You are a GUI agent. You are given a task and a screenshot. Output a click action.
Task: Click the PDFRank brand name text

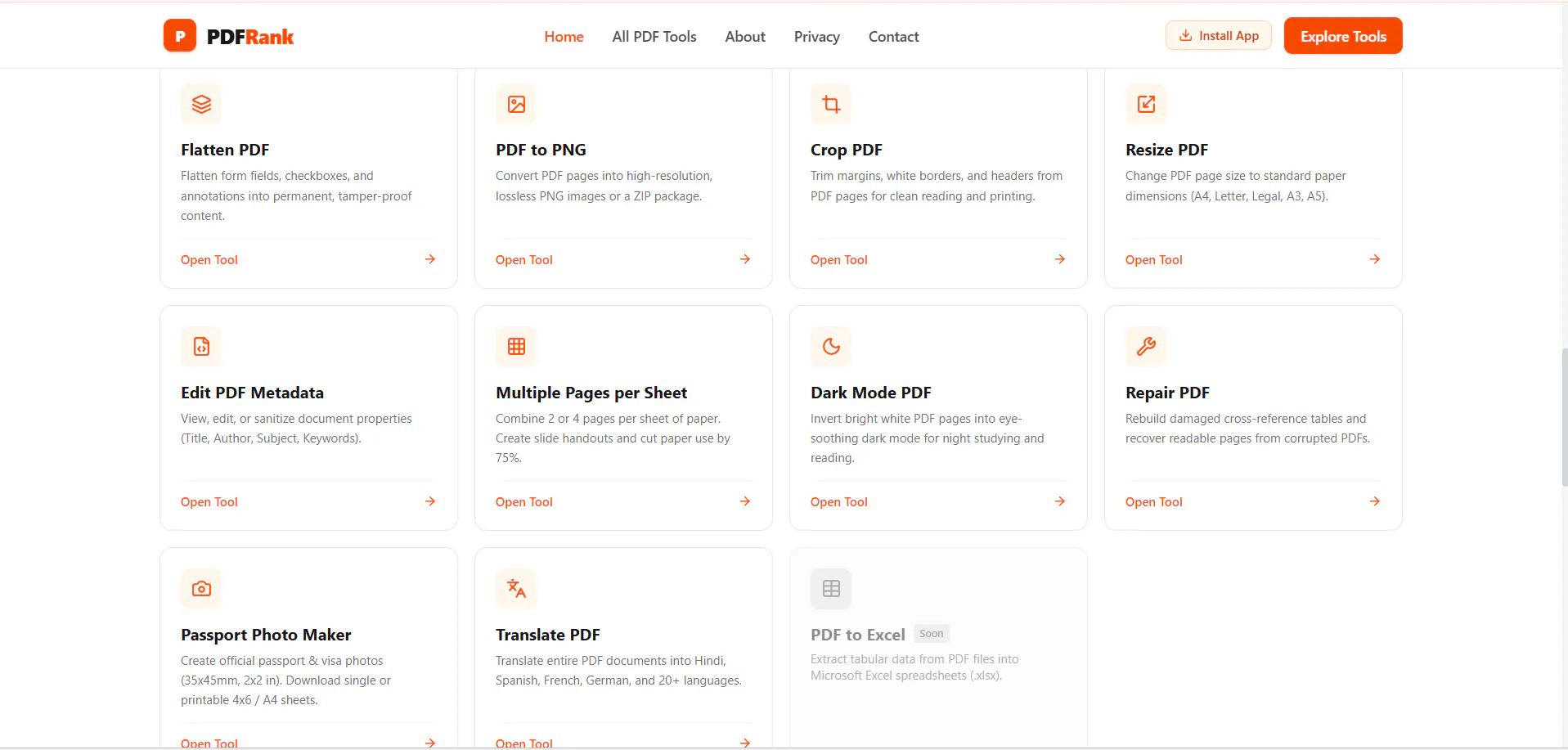point(250,37)
